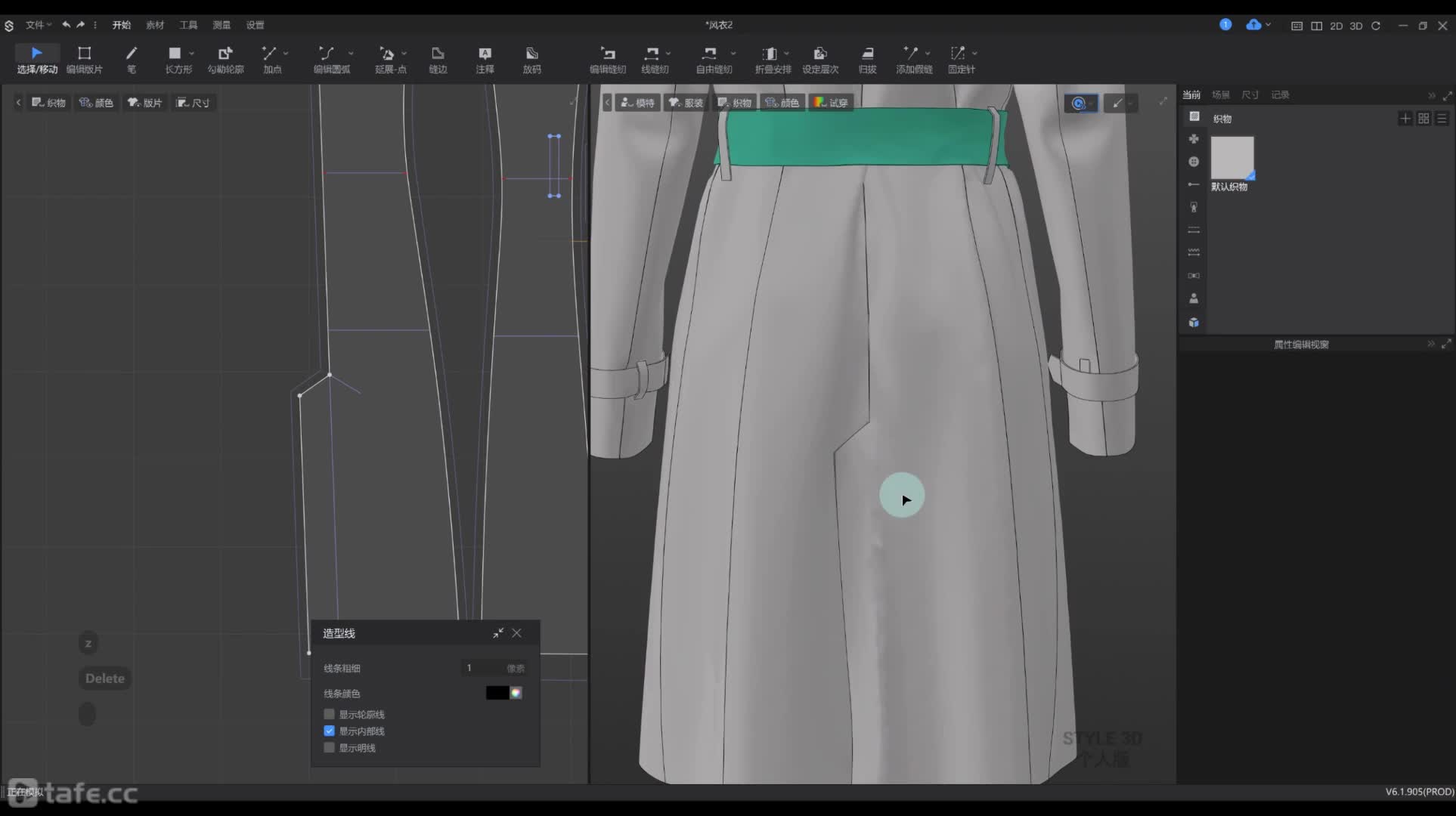The width and height of the screenshot is (1456, 816).
Task: Switch to 2D view layout
Action: tap(1336, 26)
